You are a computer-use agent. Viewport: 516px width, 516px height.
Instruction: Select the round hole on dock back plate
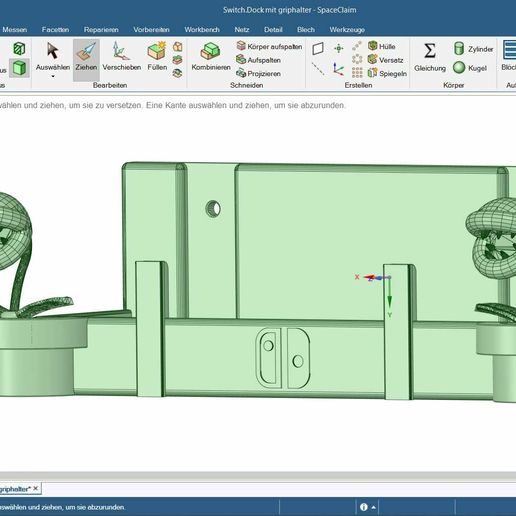[213, 209]
